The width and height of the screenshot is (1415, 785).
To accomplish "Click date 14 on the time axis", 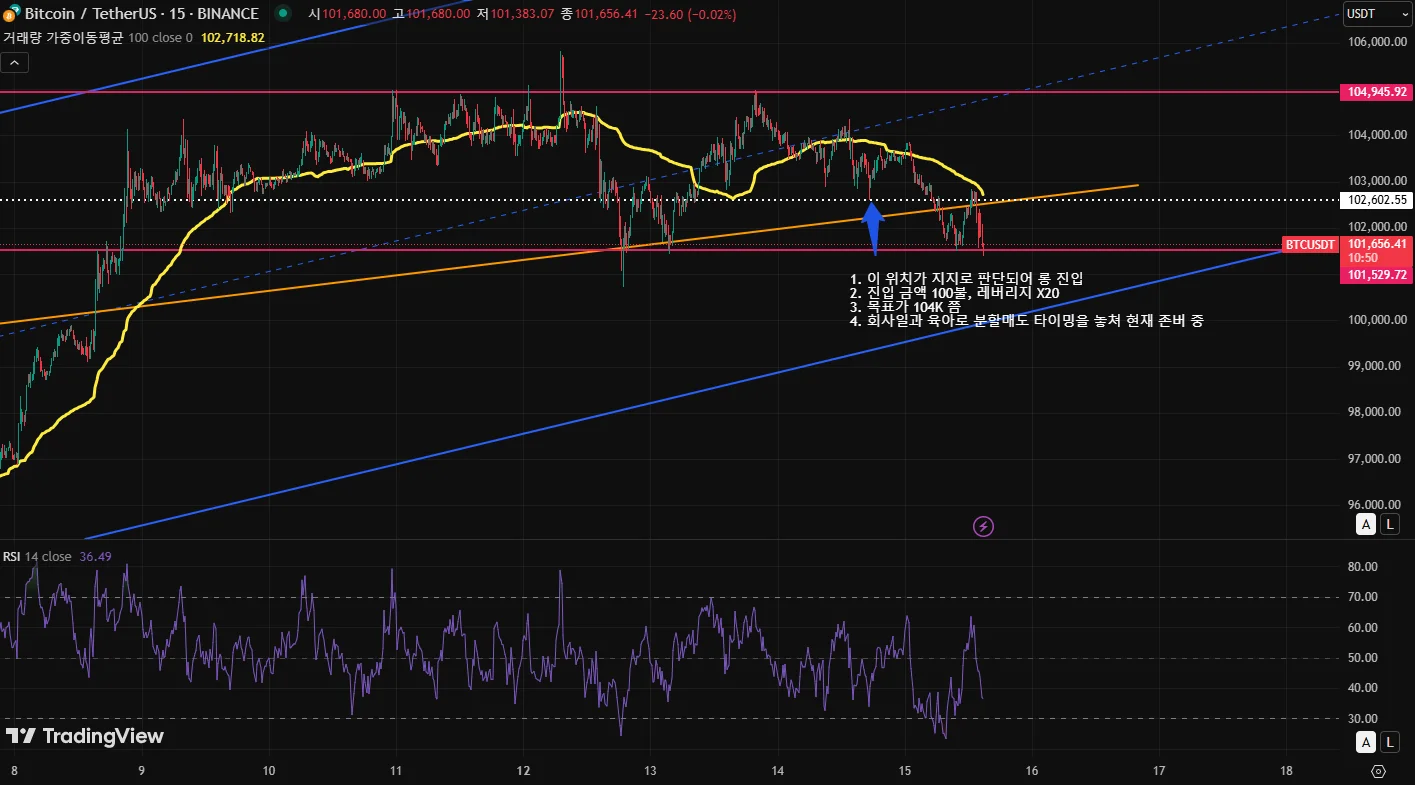I will tap(777, 771).
